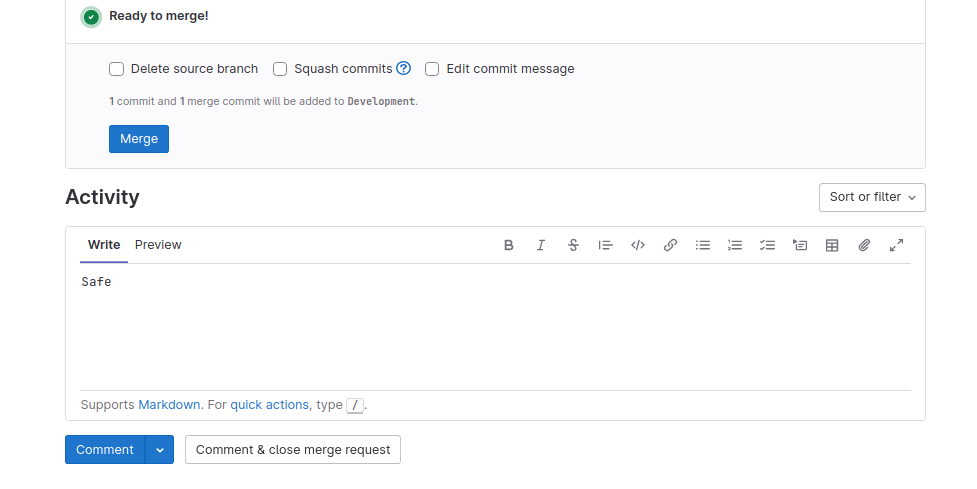The width and height of the screenshot is (977, 489).
Task: Insert a quote block
Action: 605,245
